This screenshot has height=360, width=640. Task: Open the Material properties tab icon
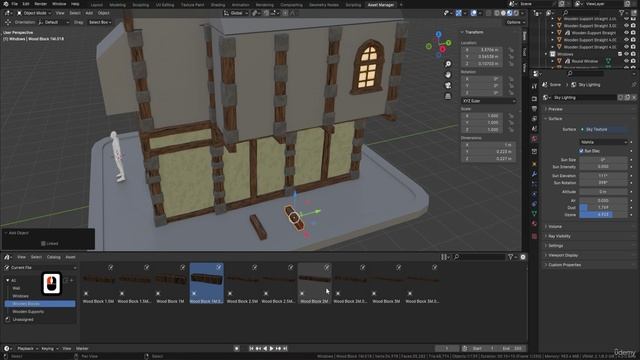(534, 224)
